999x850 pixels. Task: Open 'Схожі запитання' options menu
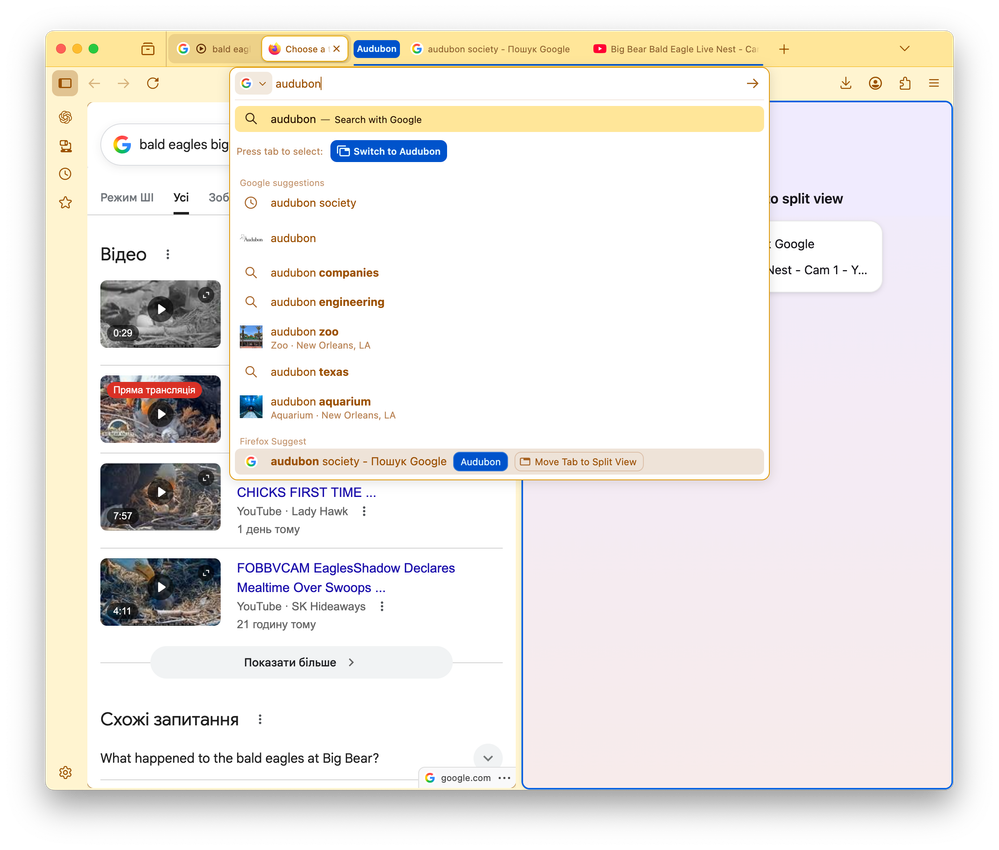click(260, 719)
